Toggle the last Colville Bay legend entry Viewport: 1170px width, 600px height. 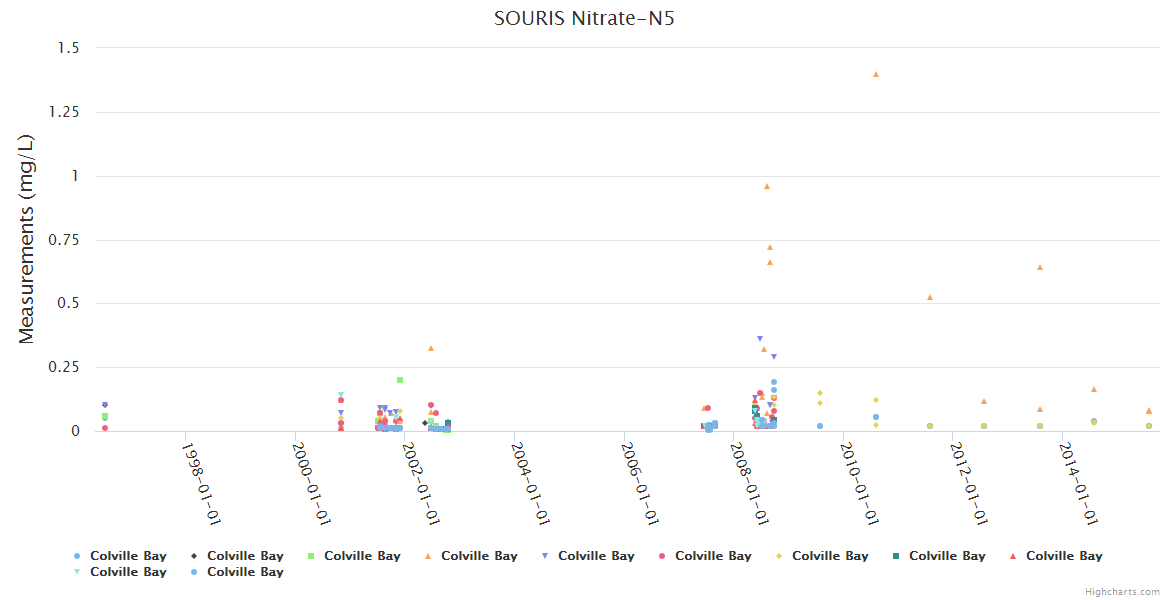245,572
